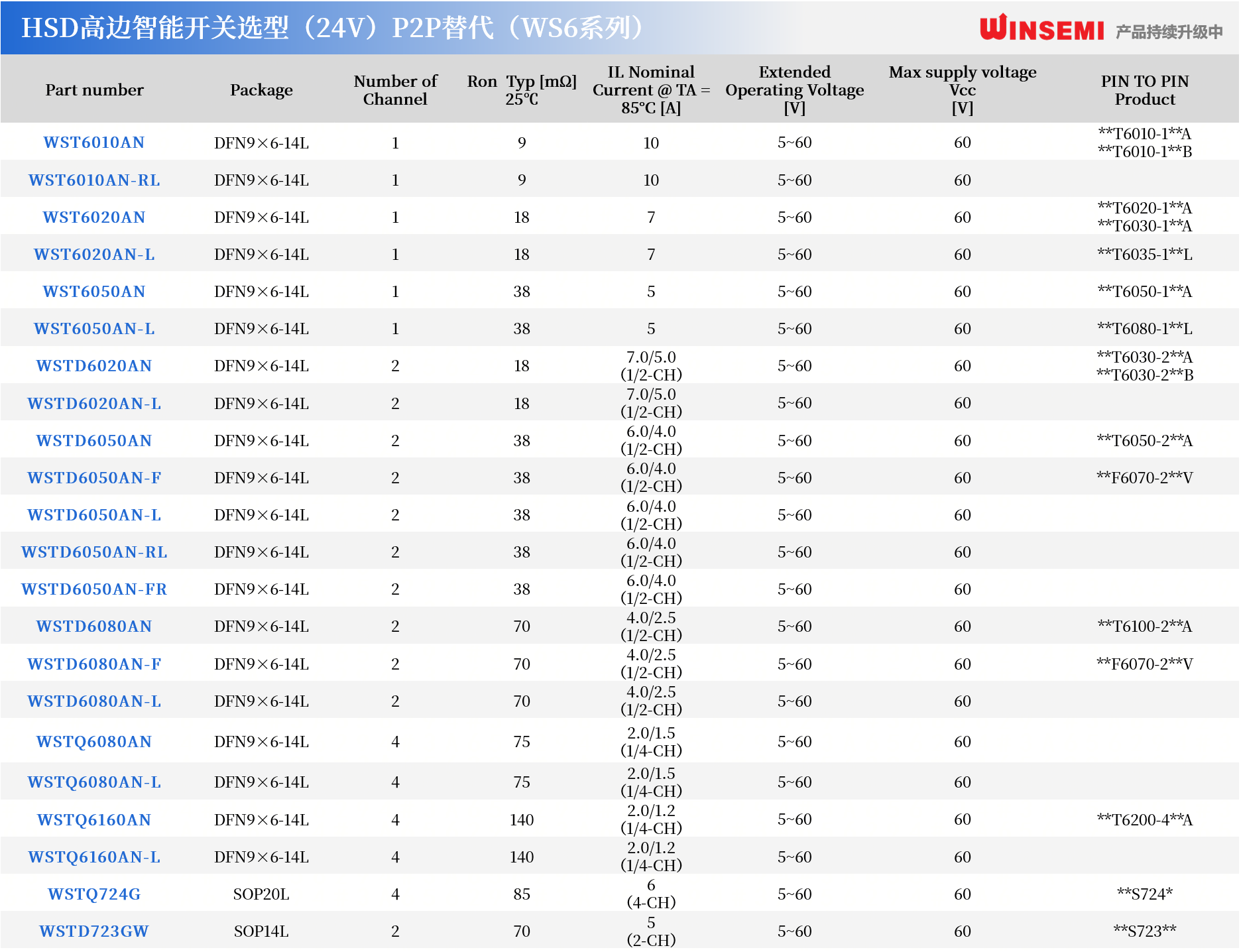This screenshot has width=1241, height=952.
Task: Click the Package column header
Action: coord(261,90)
